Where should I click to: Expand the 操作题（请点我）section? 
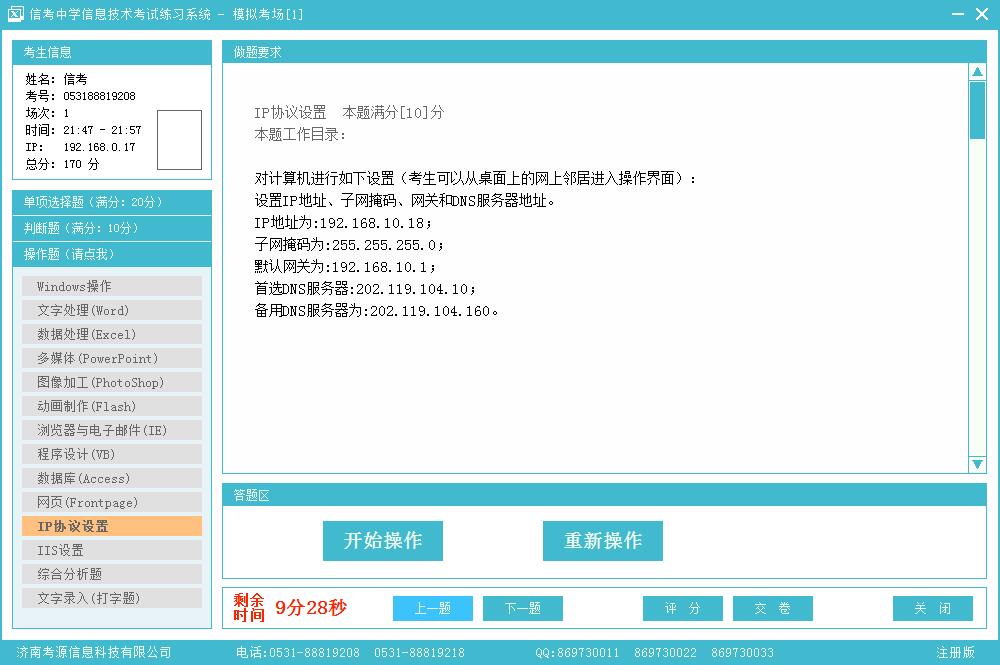point(111,253)
